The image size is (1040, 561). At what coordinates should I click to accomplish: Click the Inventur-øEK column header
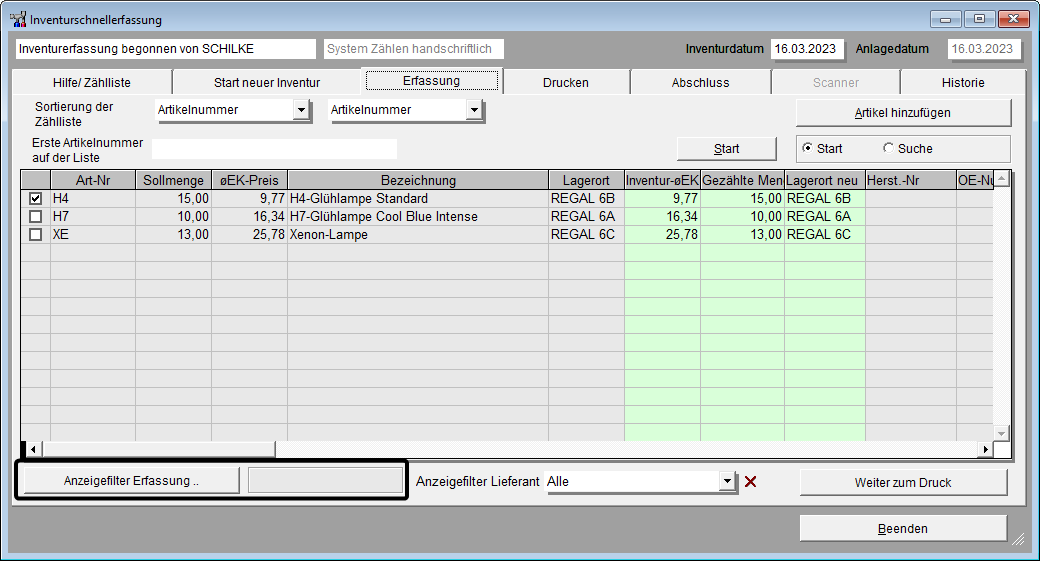click(x=663, y=180)
